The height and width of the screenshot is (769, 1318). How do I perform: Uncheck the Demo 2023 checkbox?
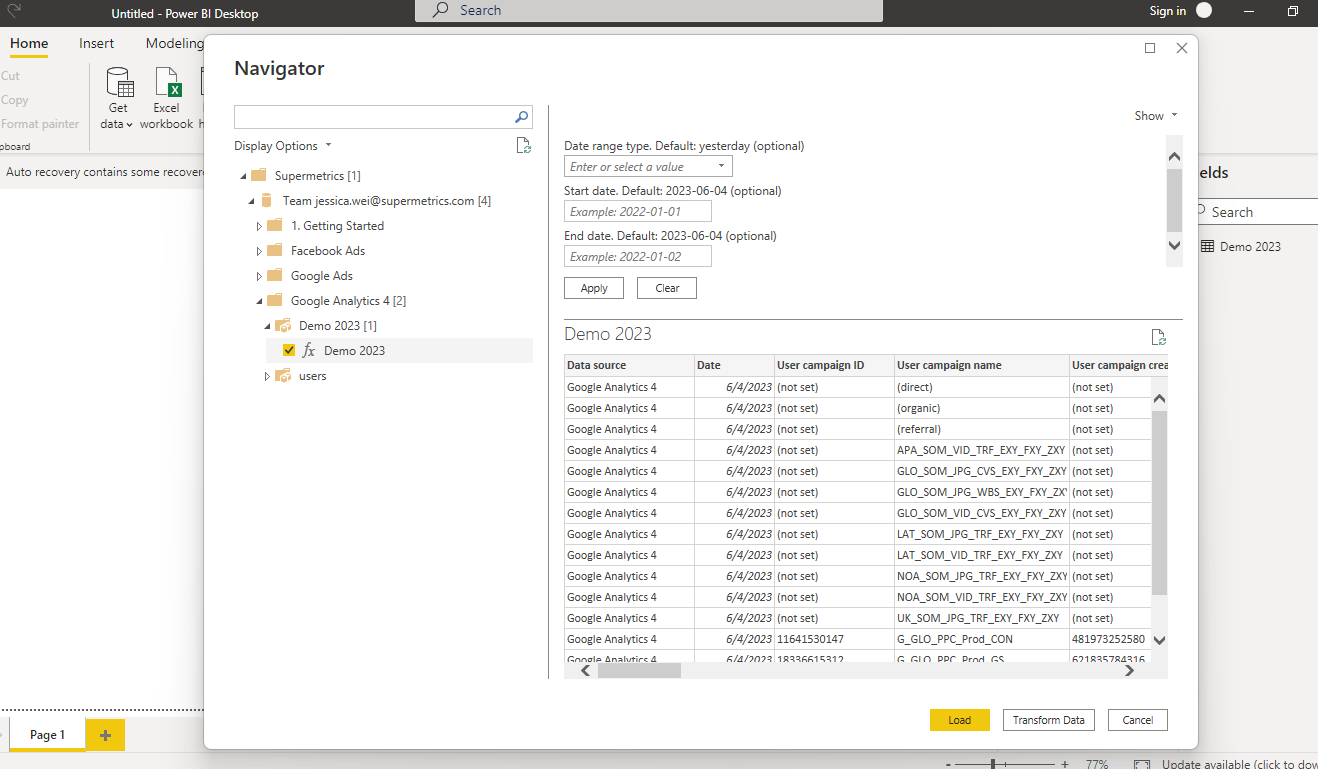coord(289,351)
